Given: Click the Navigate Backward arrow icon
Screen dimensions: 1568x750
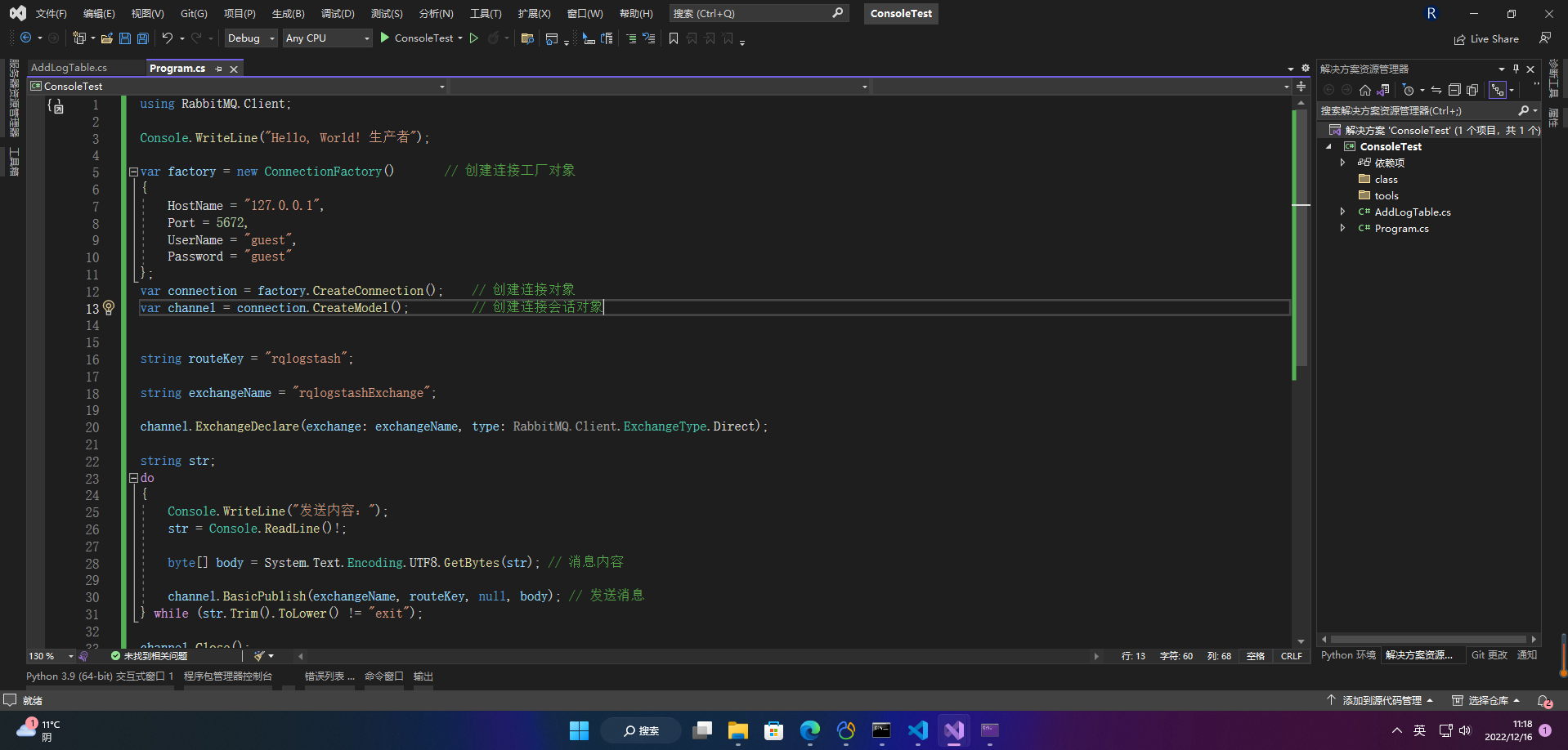Looking at the screenshot, I should point(26,38).
